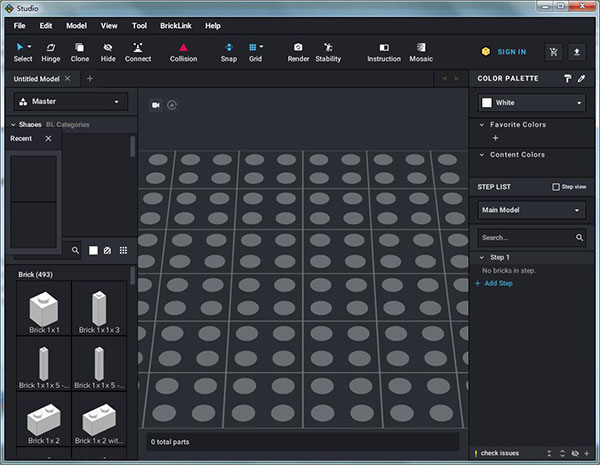Click the camera view icon in viewport

point(156,105)
